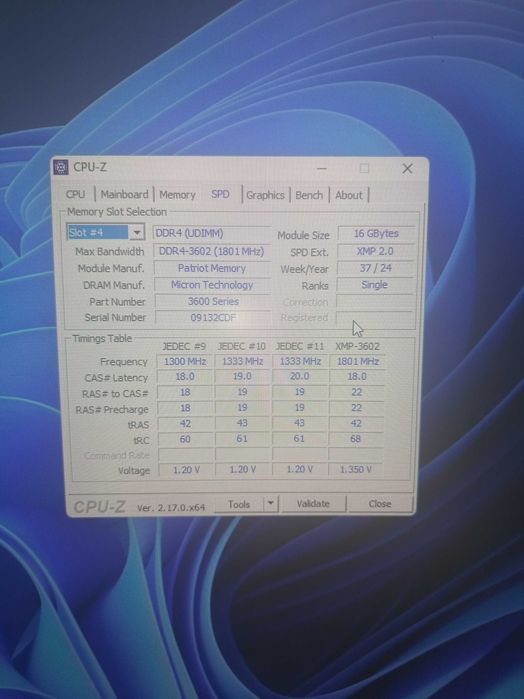Click the Close button at bottom
The image size is (524, 699).
[380, 504]
